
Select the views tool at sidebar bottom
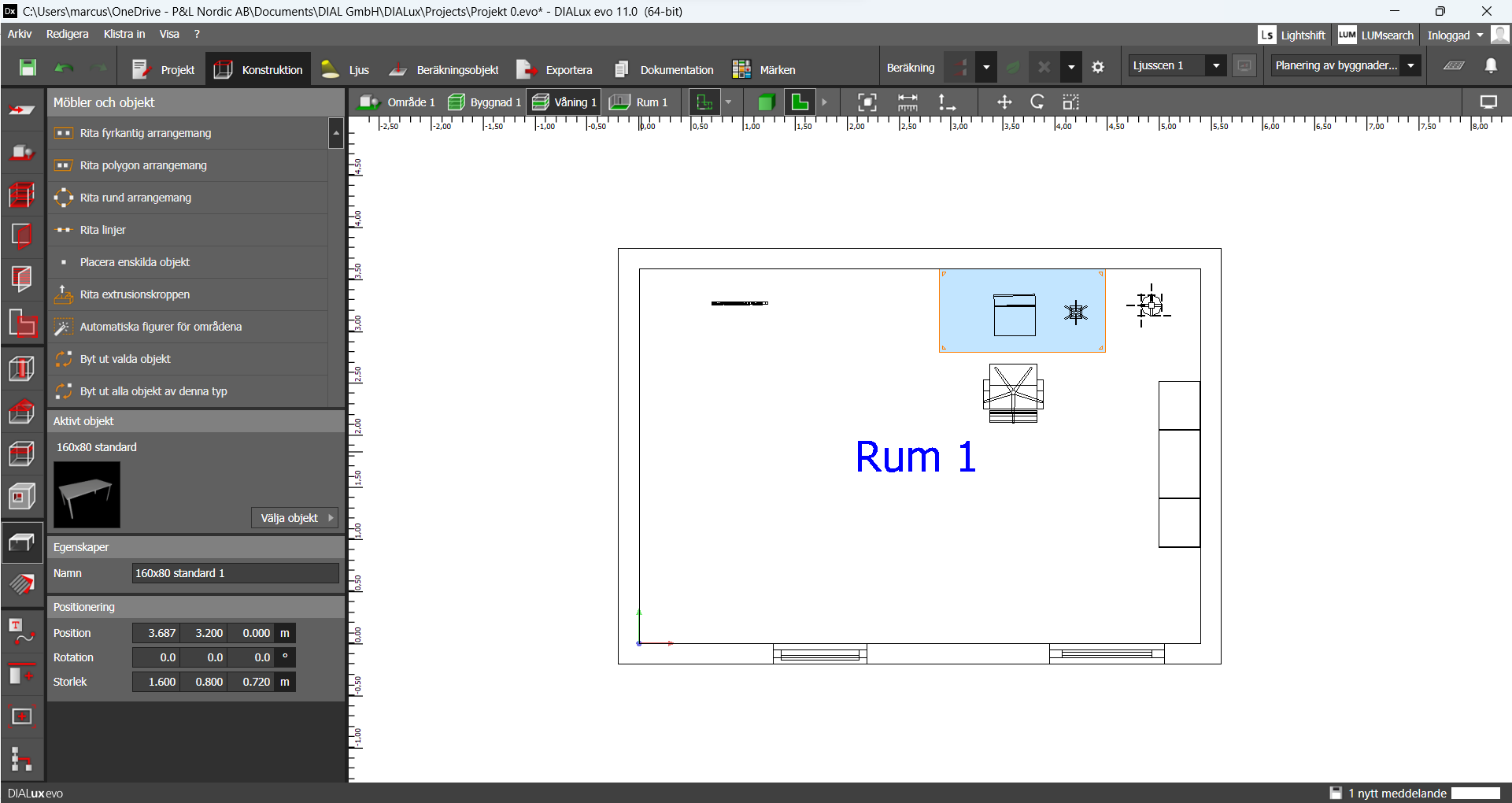22,760
